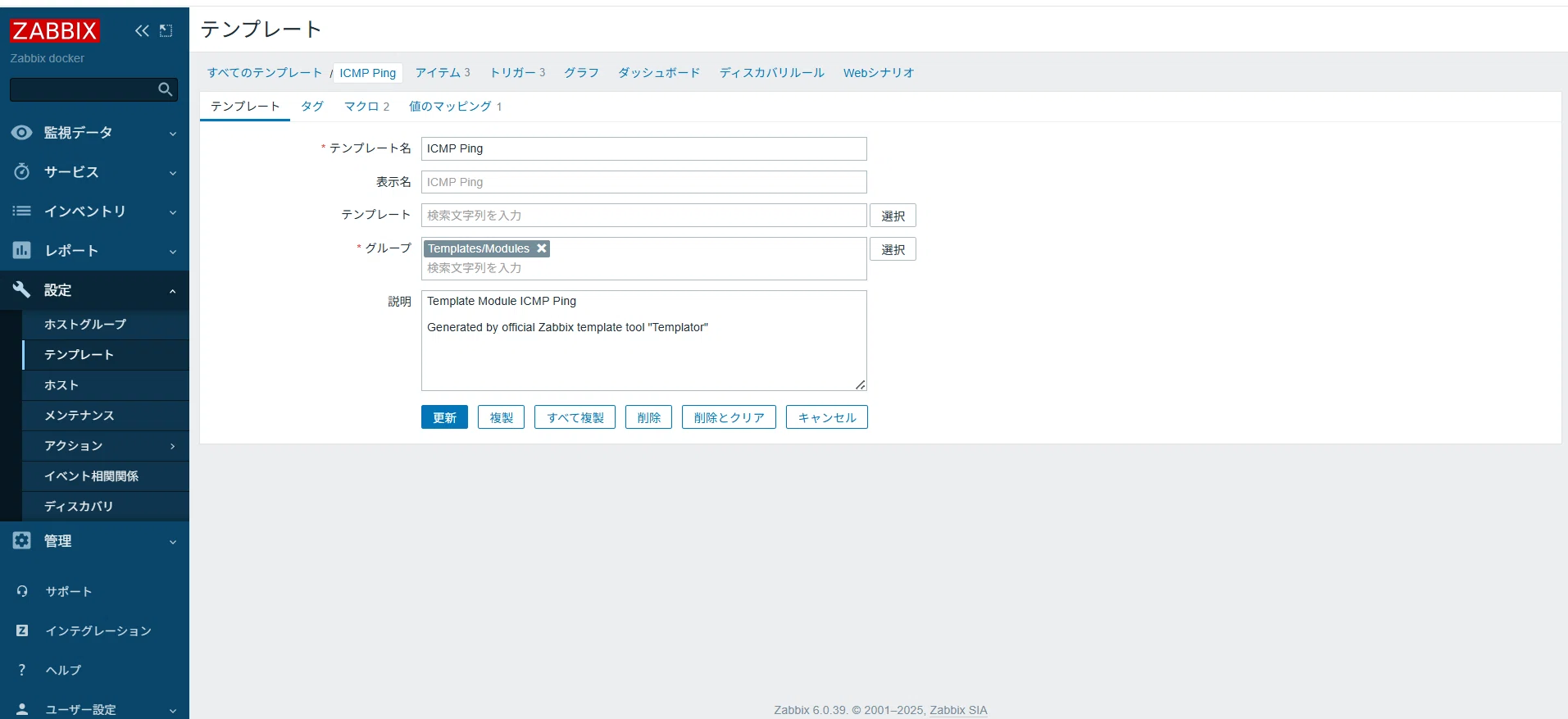
Task: Click the ICMP Ping breadcrumb
Action: click(368, 73)
